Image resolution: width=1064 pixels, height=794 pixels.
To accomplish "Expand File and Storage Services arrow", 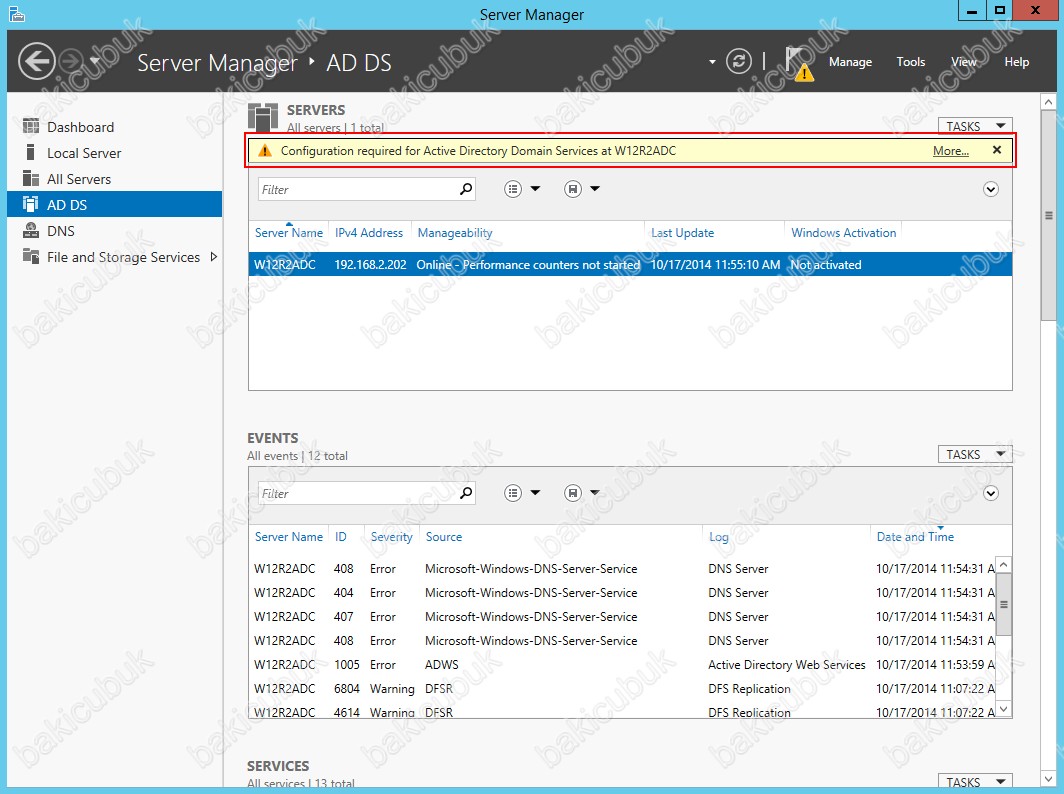I will pos(214,257).
